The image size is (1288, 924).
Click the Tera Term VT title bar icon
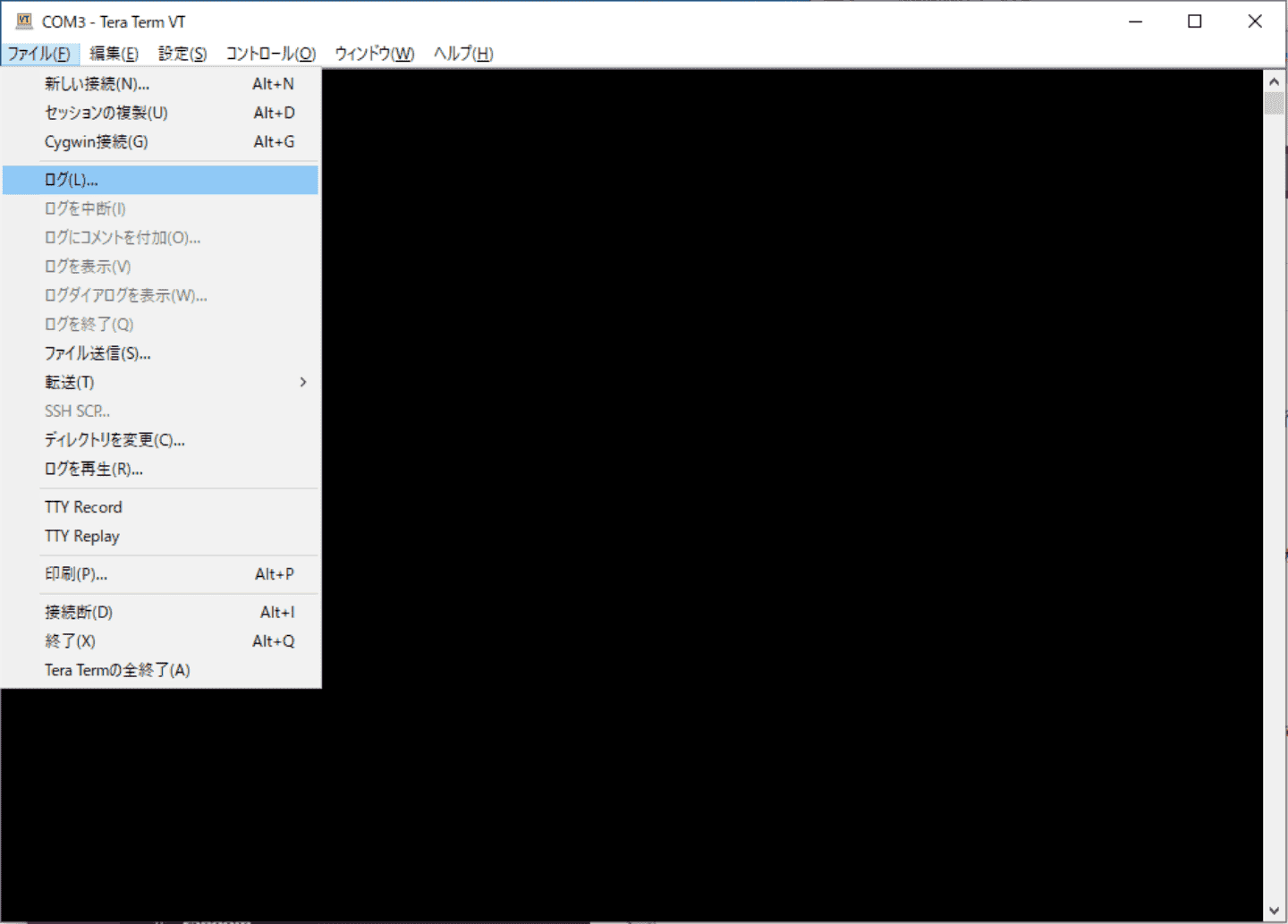click(x=24, y=21)
